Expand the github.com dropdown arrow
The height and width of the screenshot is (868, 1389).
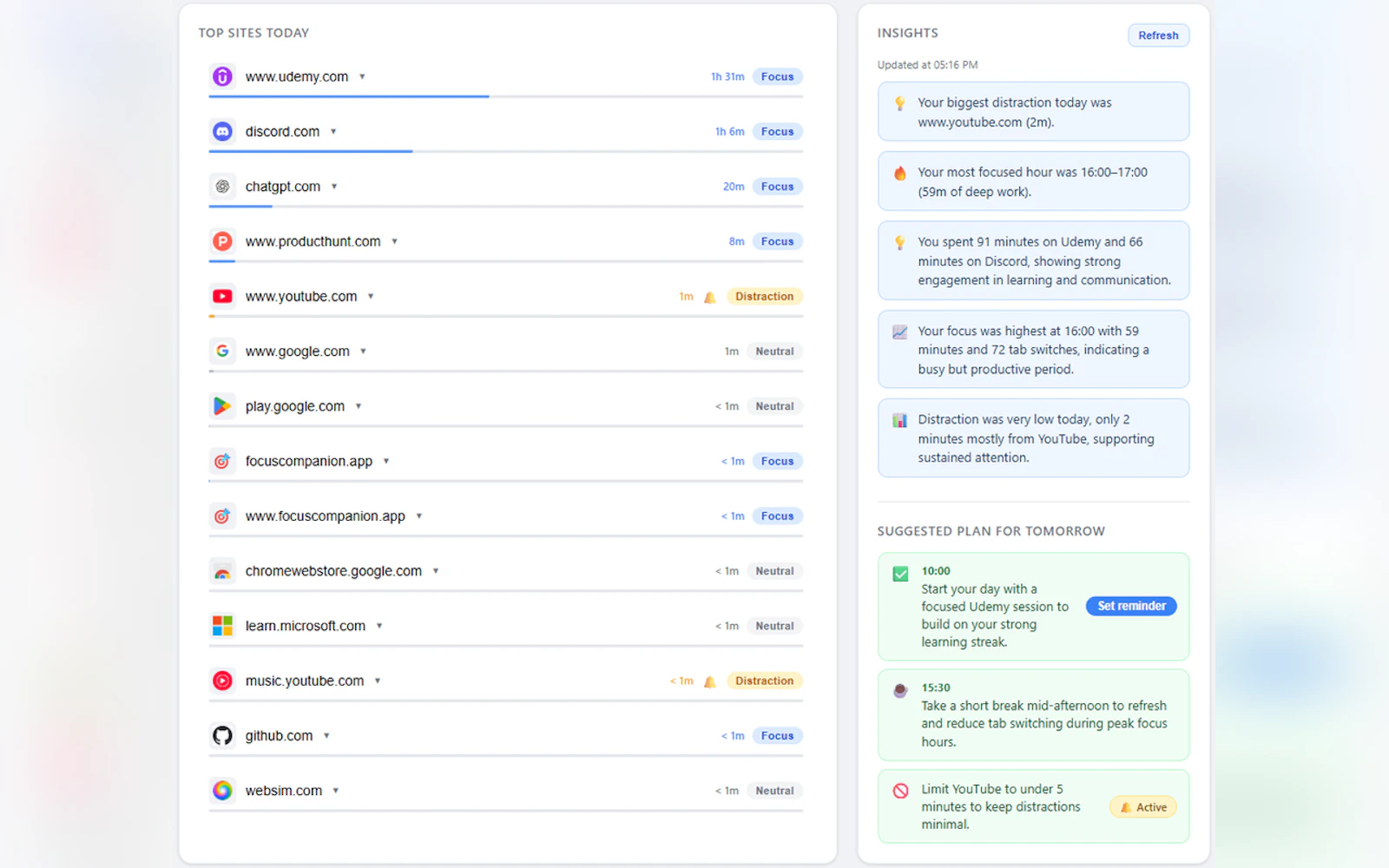(x=326, y=735)
